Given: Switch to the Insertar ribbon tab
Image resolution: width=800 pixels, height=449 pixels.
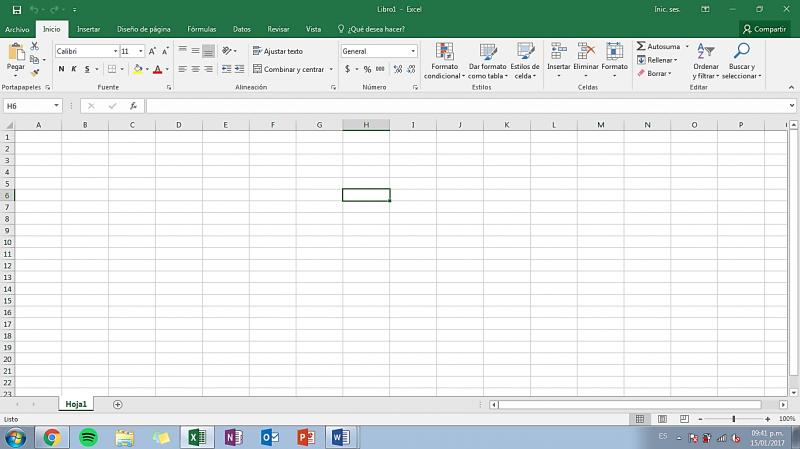Looking at the screenshot, I should pos(88,29).
